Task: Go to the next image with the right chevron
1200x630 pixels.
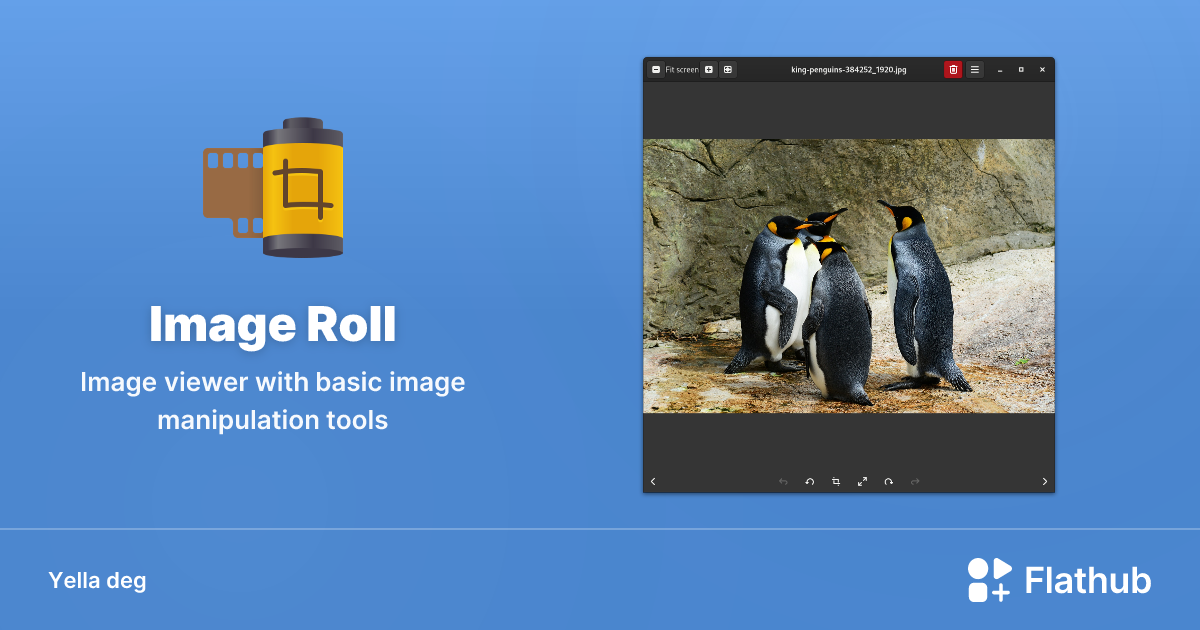Action: pyautogui.click(x=1044, y=481)
